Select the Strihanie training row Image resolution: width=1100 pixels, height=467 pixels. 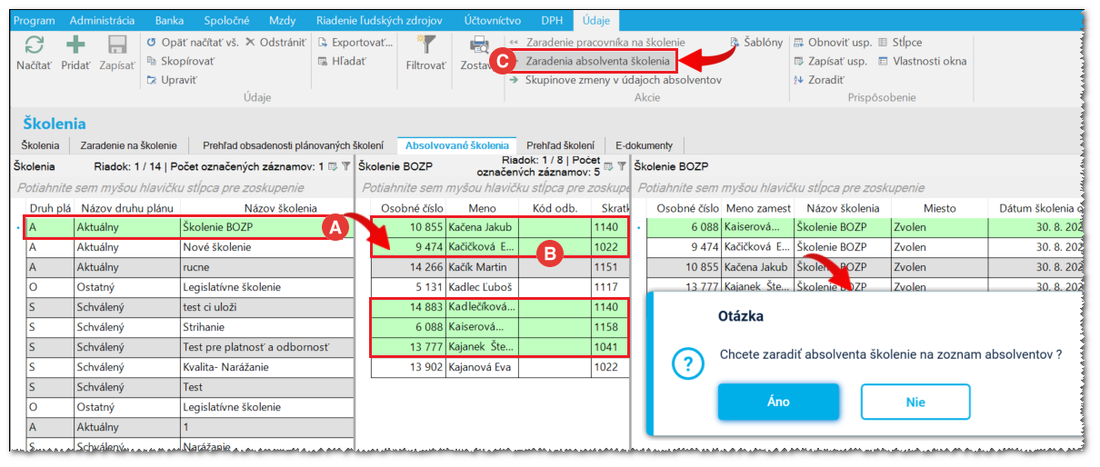(189, 327)
